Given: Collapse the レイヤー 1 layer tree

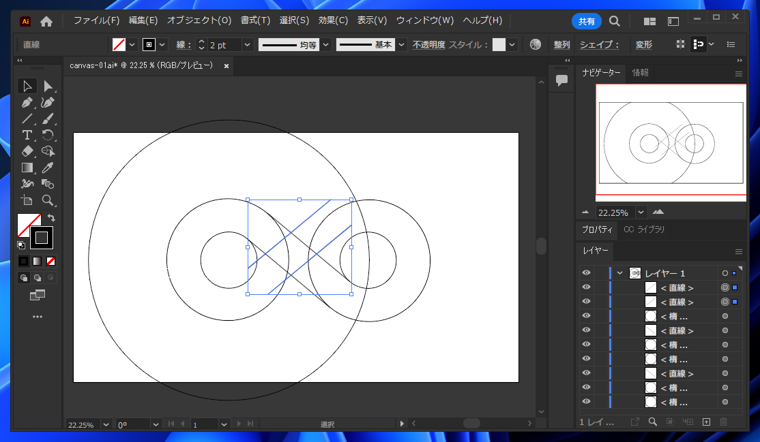Looking at the screenshot, I should point(619,273).
